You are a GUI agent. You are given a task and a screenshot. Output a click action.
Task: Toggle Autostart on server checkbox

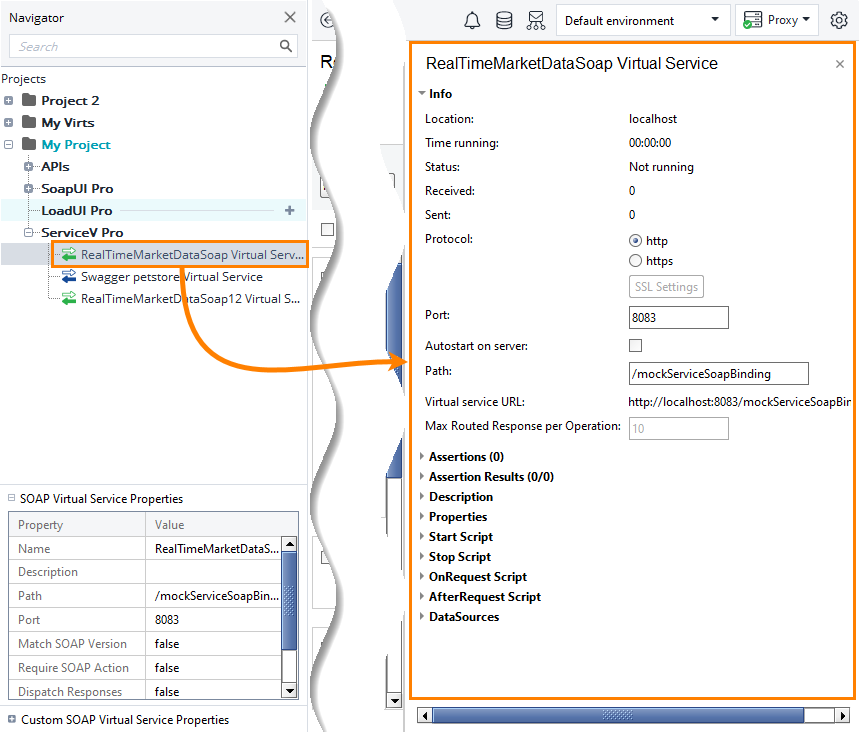point(635,345)
